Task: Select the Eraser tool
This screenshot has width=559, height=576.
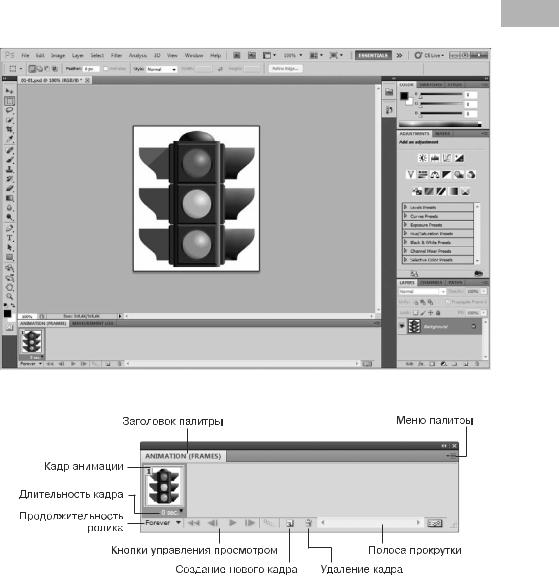Action: point(9,188)
